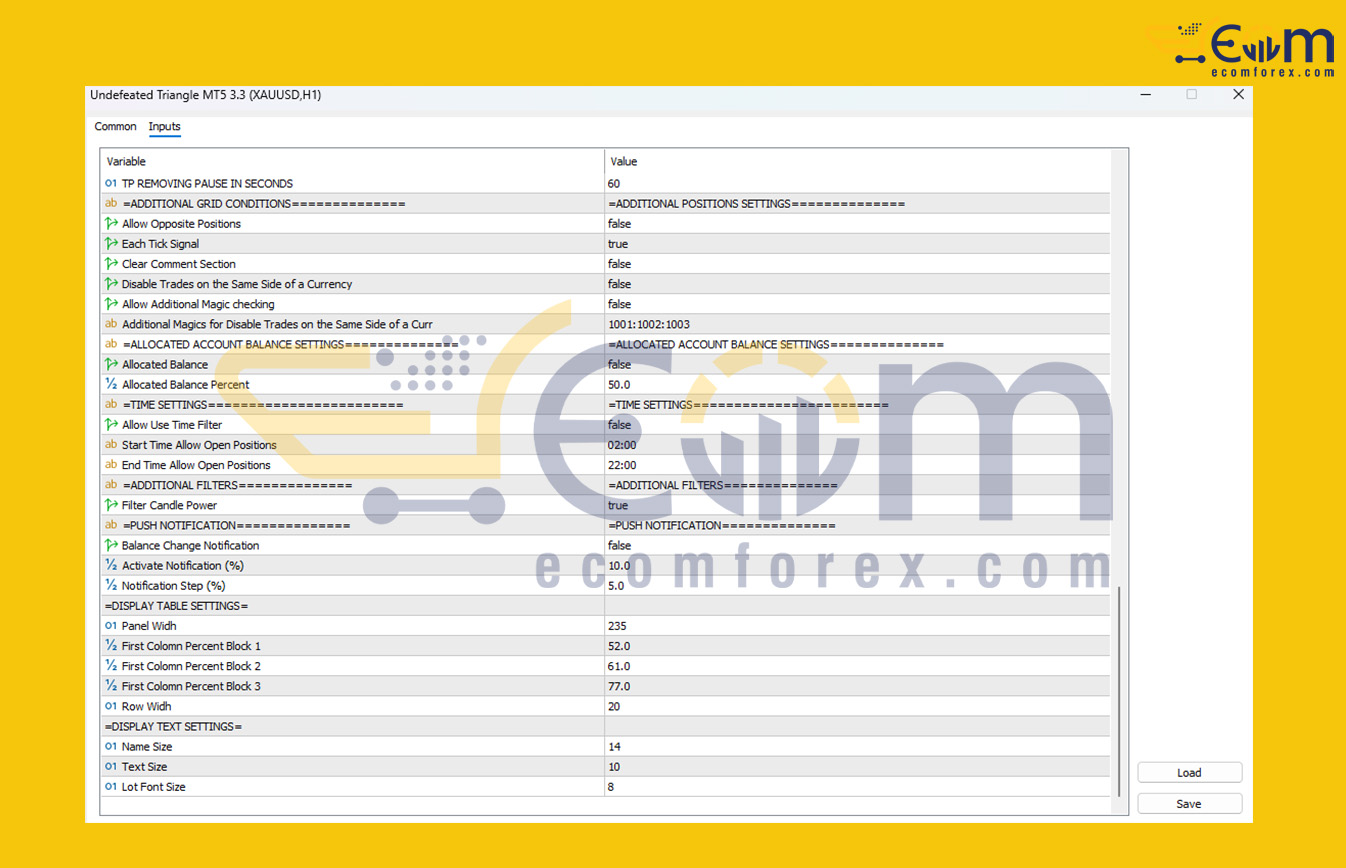Viewport: 1346px width, 868px height.
Task: Click the integer icon beside Panel Widh
Action: [x=111, y=626]
